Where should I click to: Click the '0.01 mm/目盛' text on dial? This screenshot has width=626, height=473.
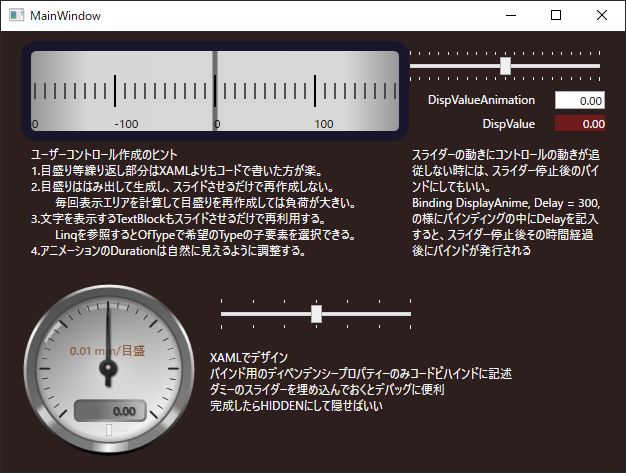(107, 351)
